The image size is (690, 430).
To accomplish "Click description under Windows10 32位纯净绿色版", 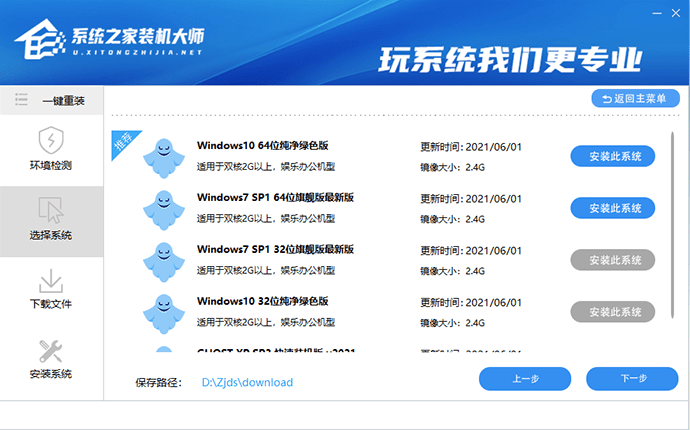I will 266,323.
